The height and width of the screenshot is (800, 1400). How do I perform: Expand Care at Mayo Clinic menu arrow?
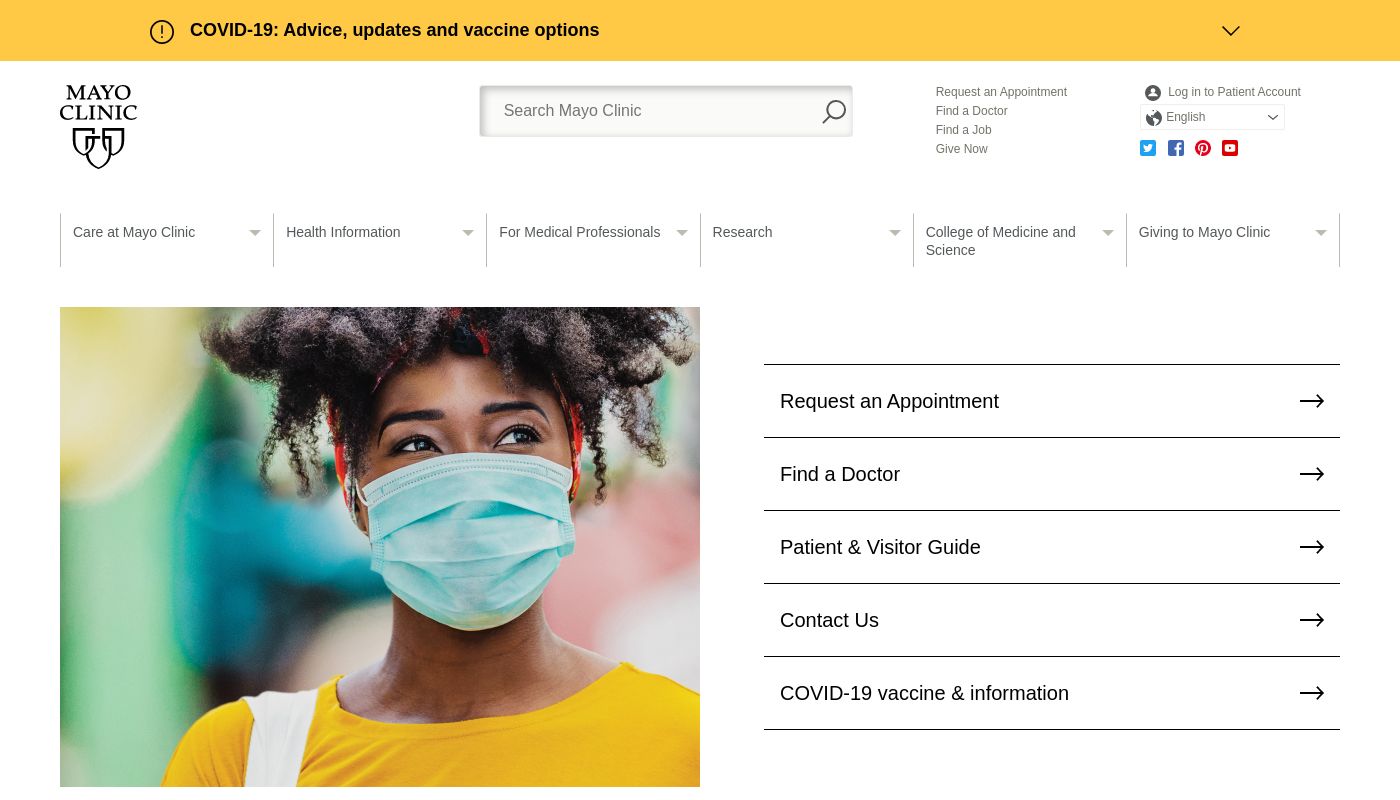[255, 233]
